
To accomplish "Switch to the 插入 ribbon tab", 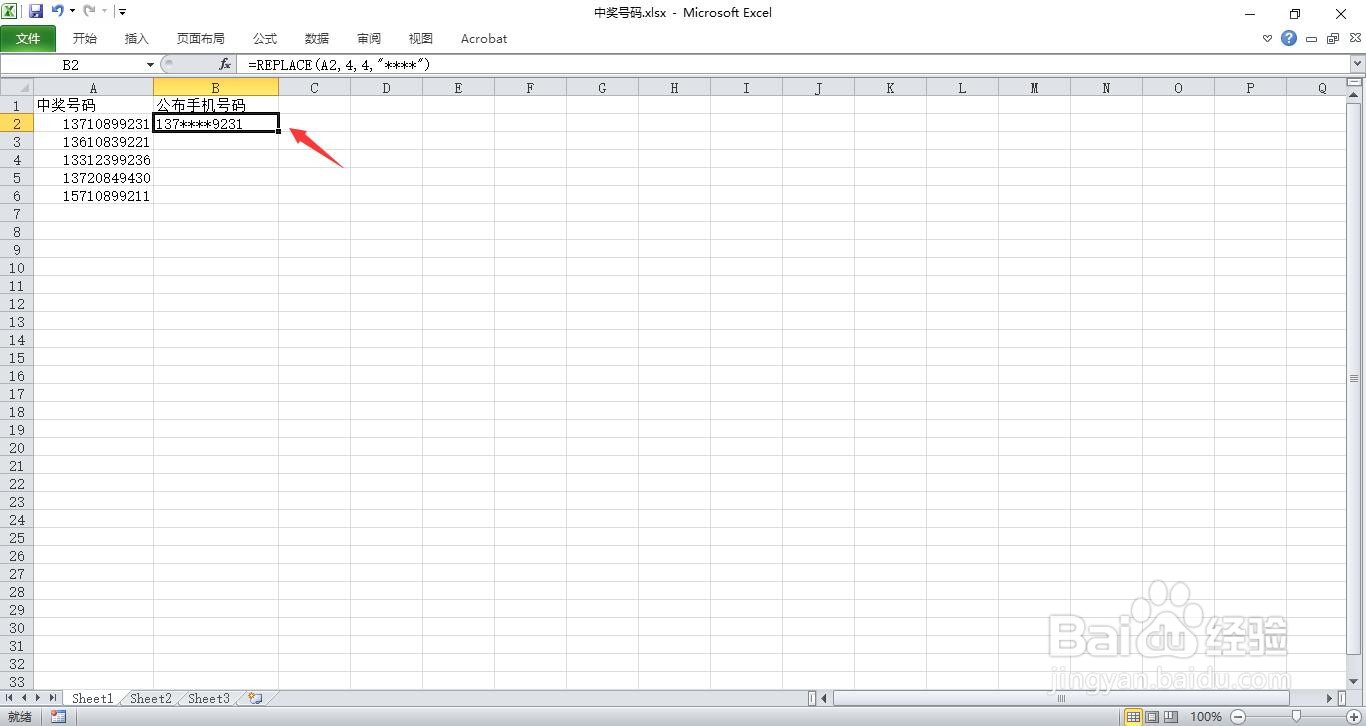I will pos(136,38).
